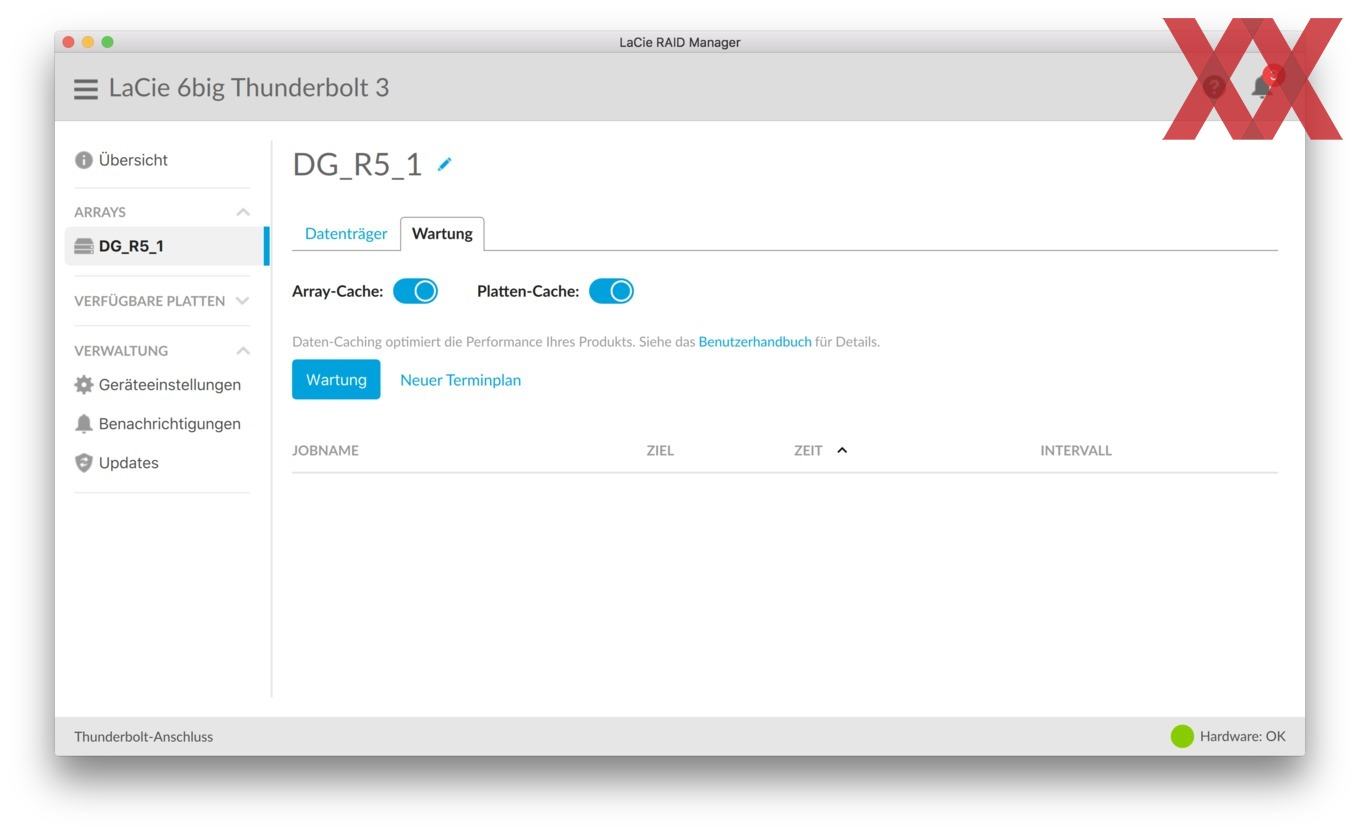1360x834 pixels.
Task: Open the hamburger menu icon
Action: click(x=86, y=88)
